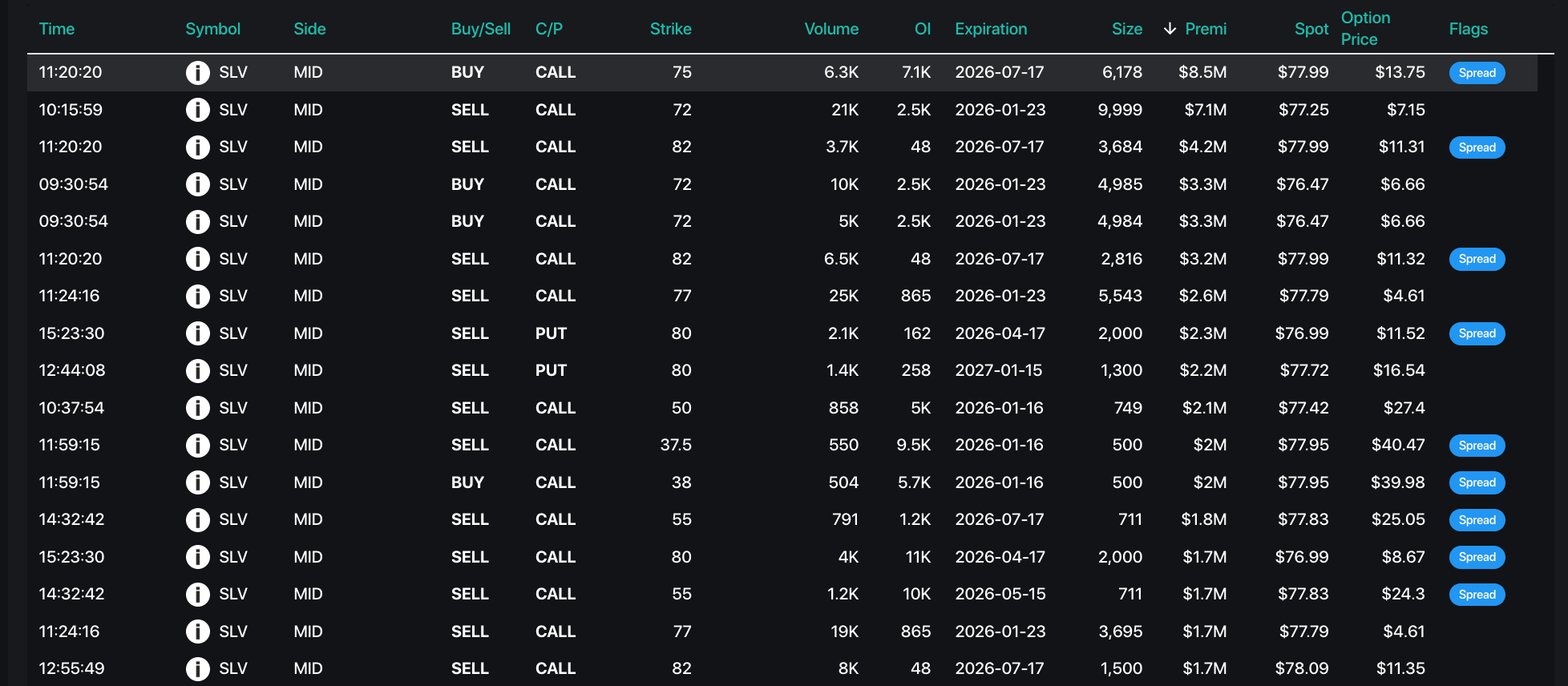Open info icon for 38 strike call

[x=197, y=482]
